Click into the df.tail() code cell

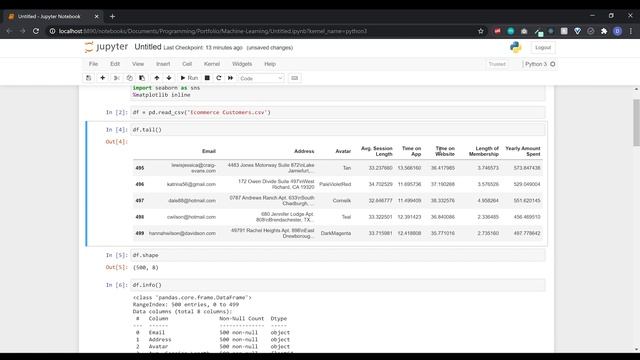338,130
